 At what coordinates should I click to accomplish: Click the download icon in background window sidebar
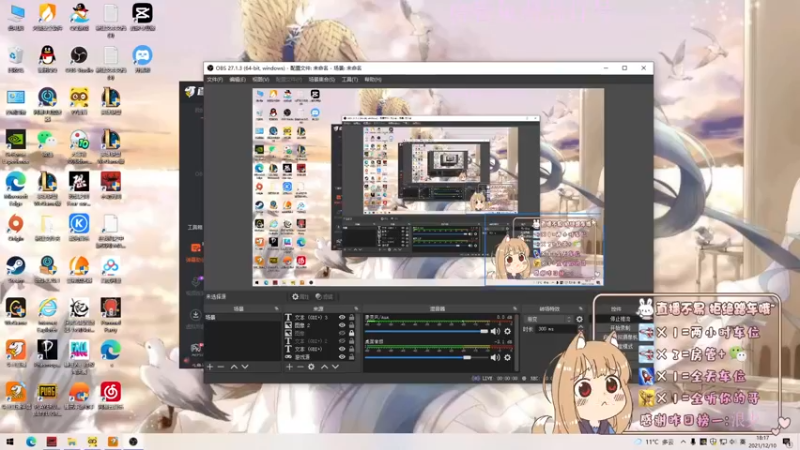point(195,314)
